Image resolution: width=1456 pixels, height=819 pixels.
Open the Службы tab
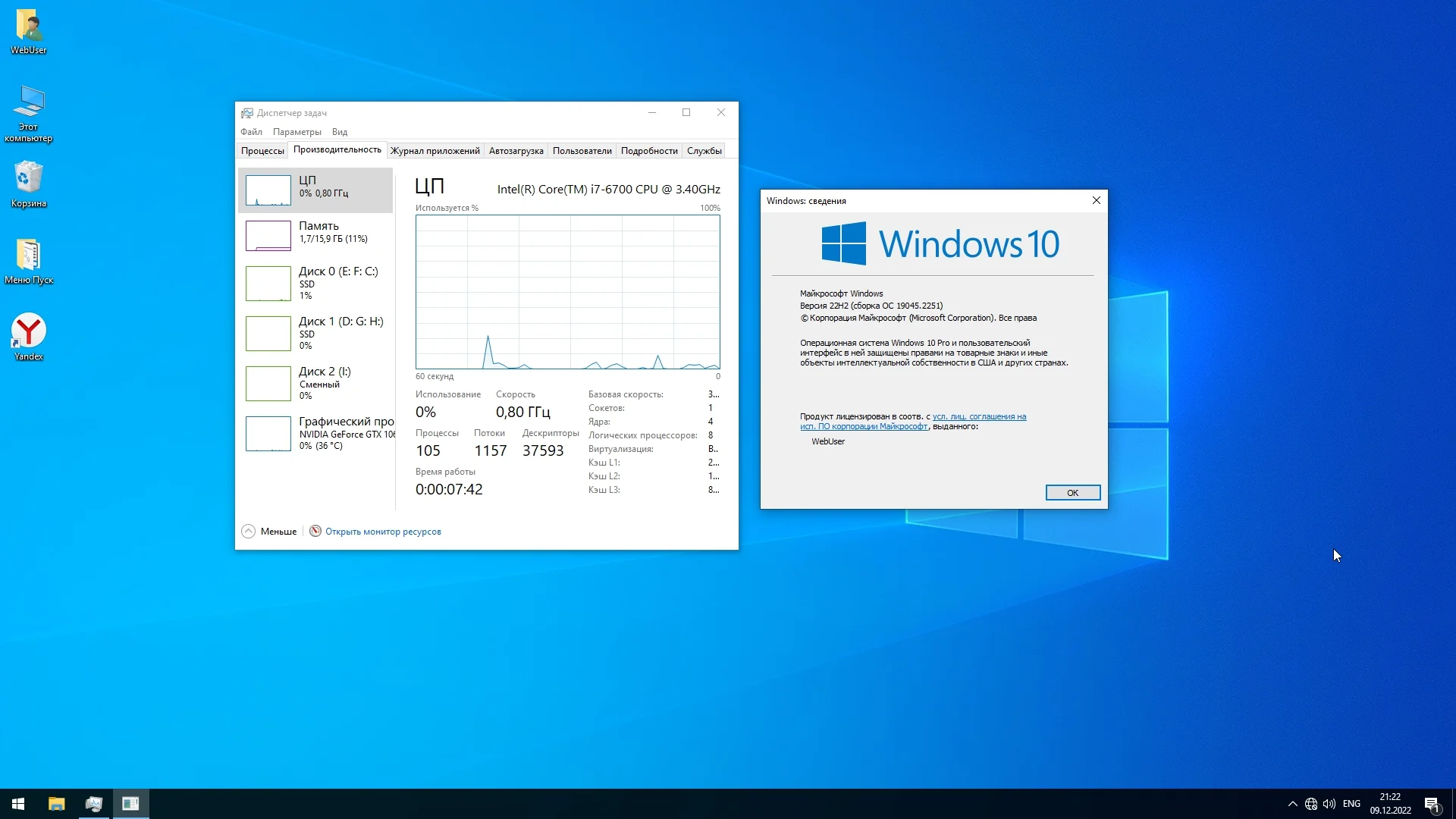click(x=704, y=151)
